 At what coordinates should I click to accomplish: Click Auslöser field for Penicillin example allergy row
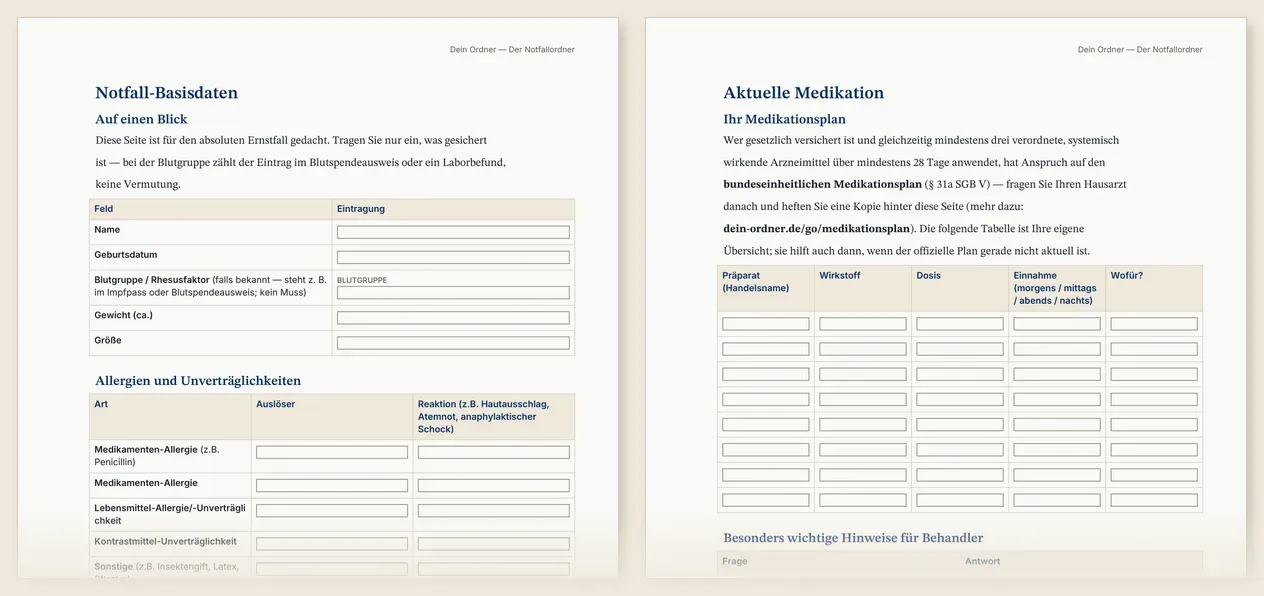(332, 452)
